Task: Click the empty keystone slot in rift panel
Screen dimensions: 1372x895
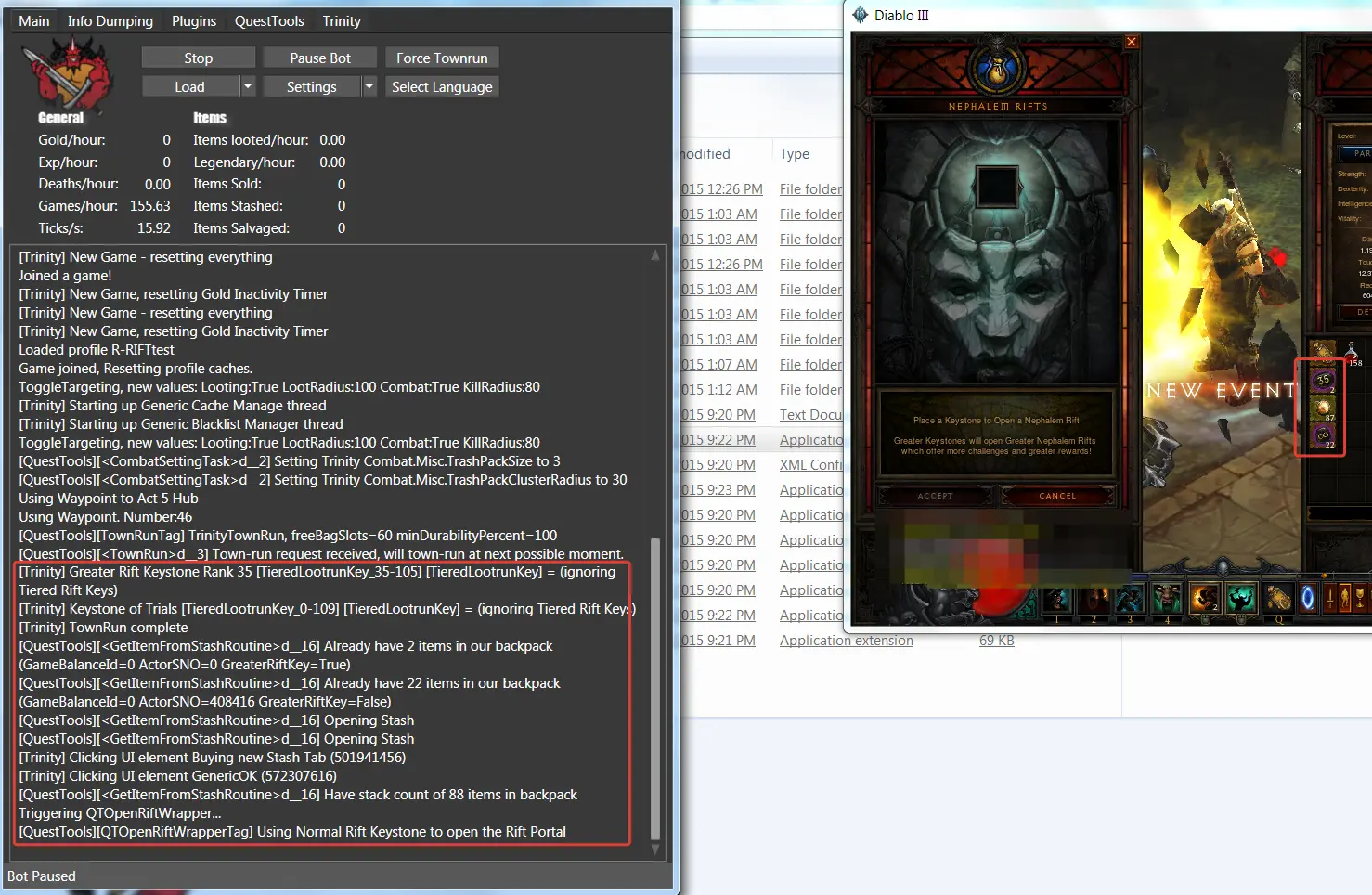Action: pyautogui.click(x=998, y=186)
